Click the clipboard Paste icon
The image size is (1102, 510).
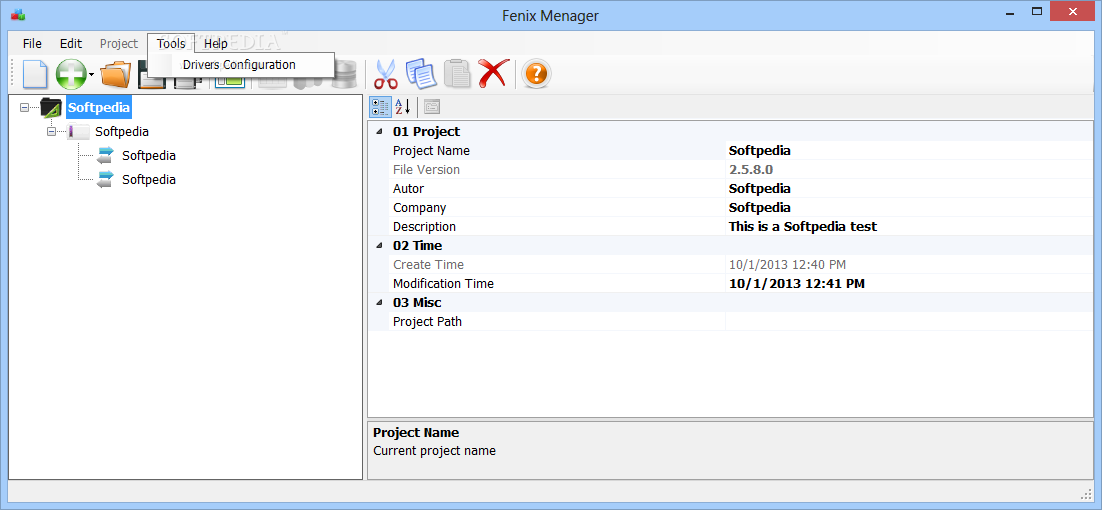point(457,73)
